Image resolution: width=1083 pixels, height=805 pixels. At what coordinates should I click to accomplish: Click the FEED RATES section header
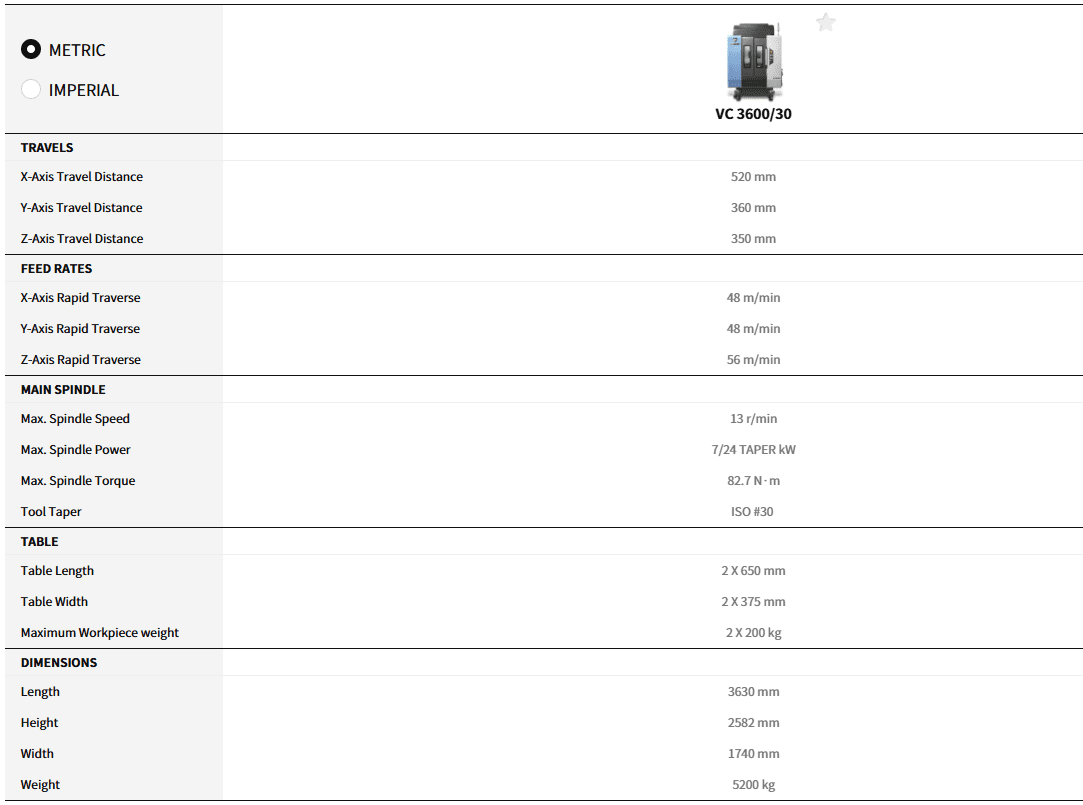pyautogui.click(x=56, y=268)
